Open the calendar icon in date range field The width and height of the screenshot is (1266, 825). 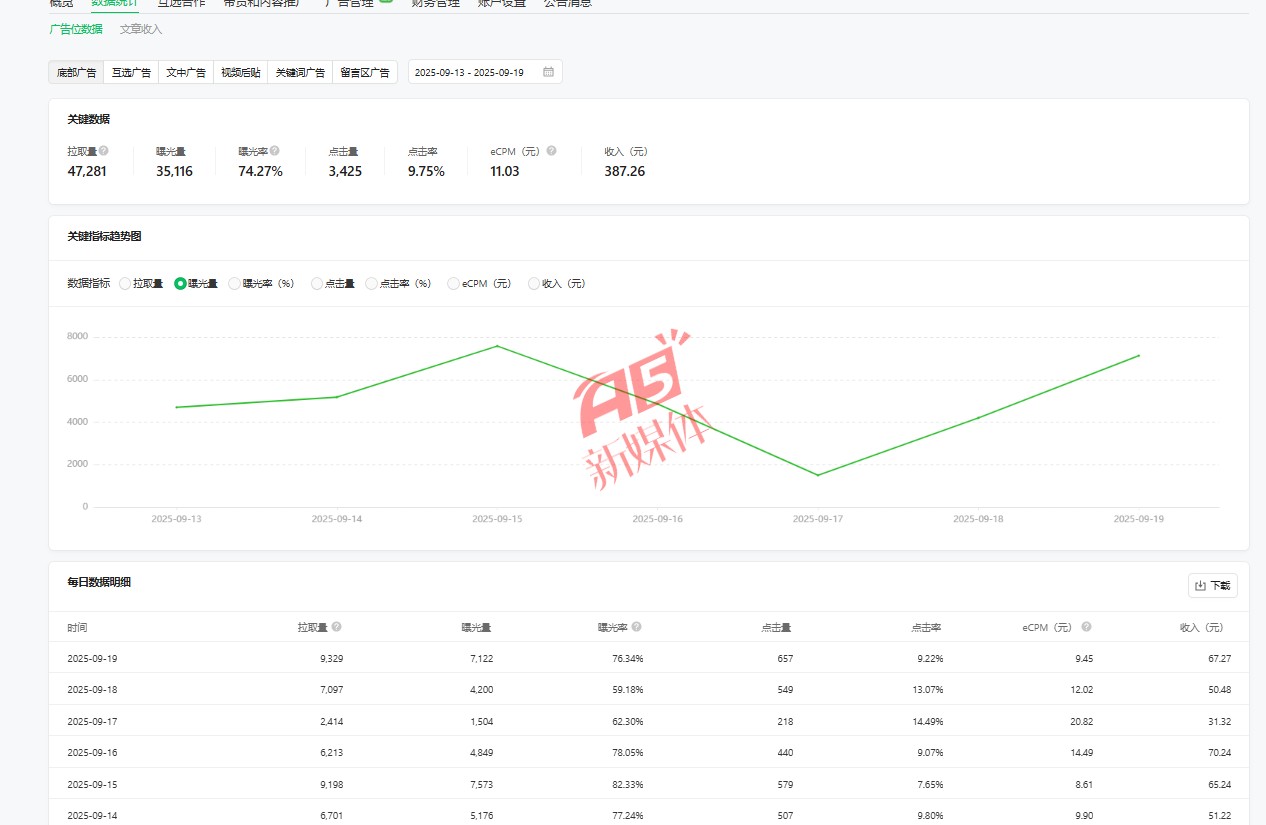click(x=548, y=72)
